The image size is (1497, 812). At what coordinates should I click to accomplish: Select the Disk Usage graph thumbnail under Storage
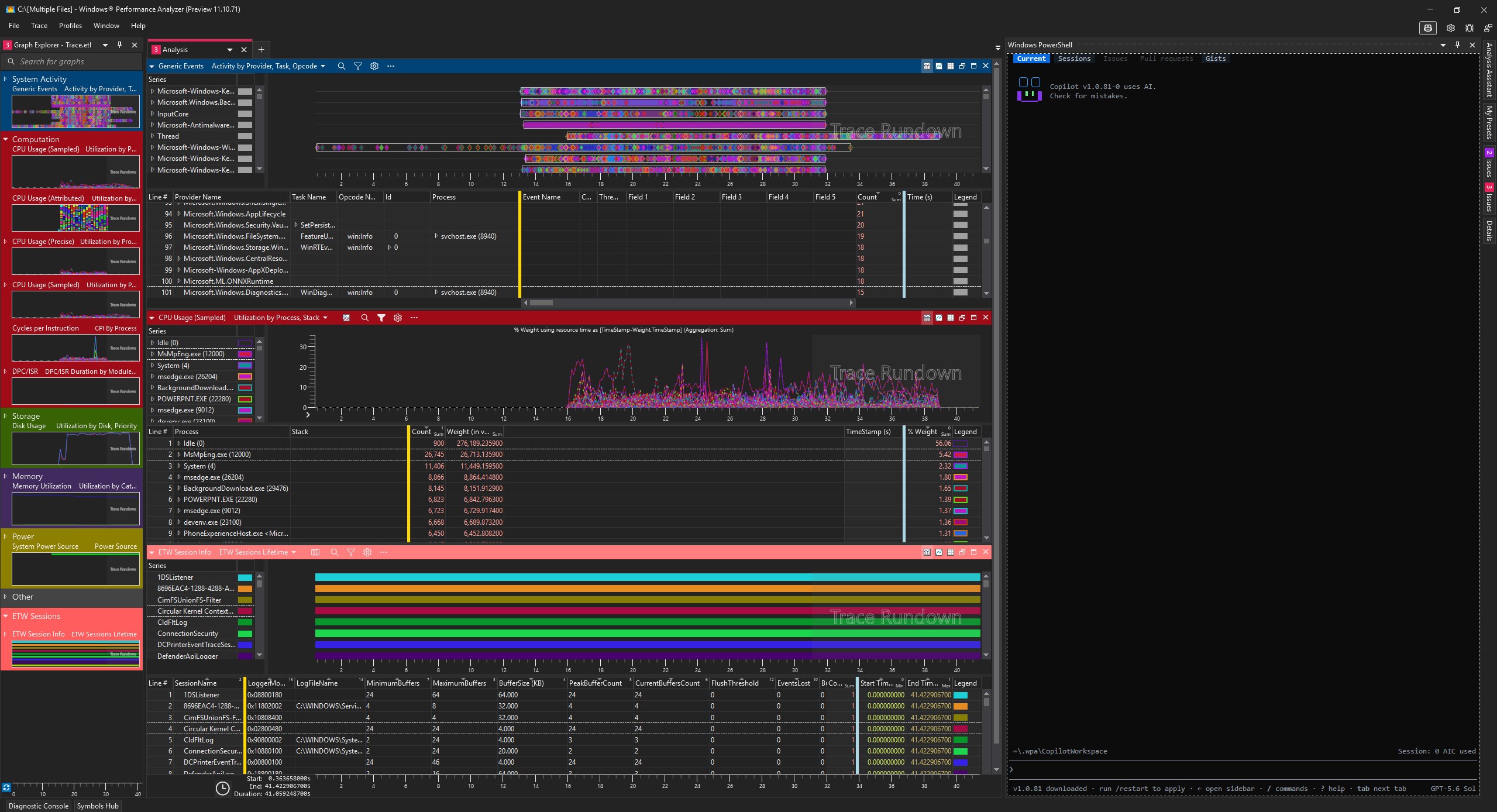pyautogui.click(x=75, y=449)
